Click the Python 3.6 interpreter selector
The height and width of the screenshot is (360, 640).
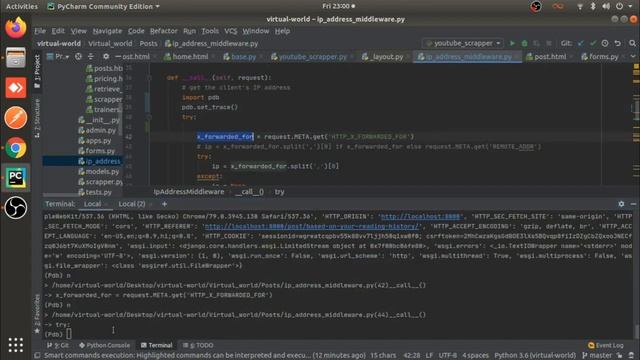coord(535,356)
